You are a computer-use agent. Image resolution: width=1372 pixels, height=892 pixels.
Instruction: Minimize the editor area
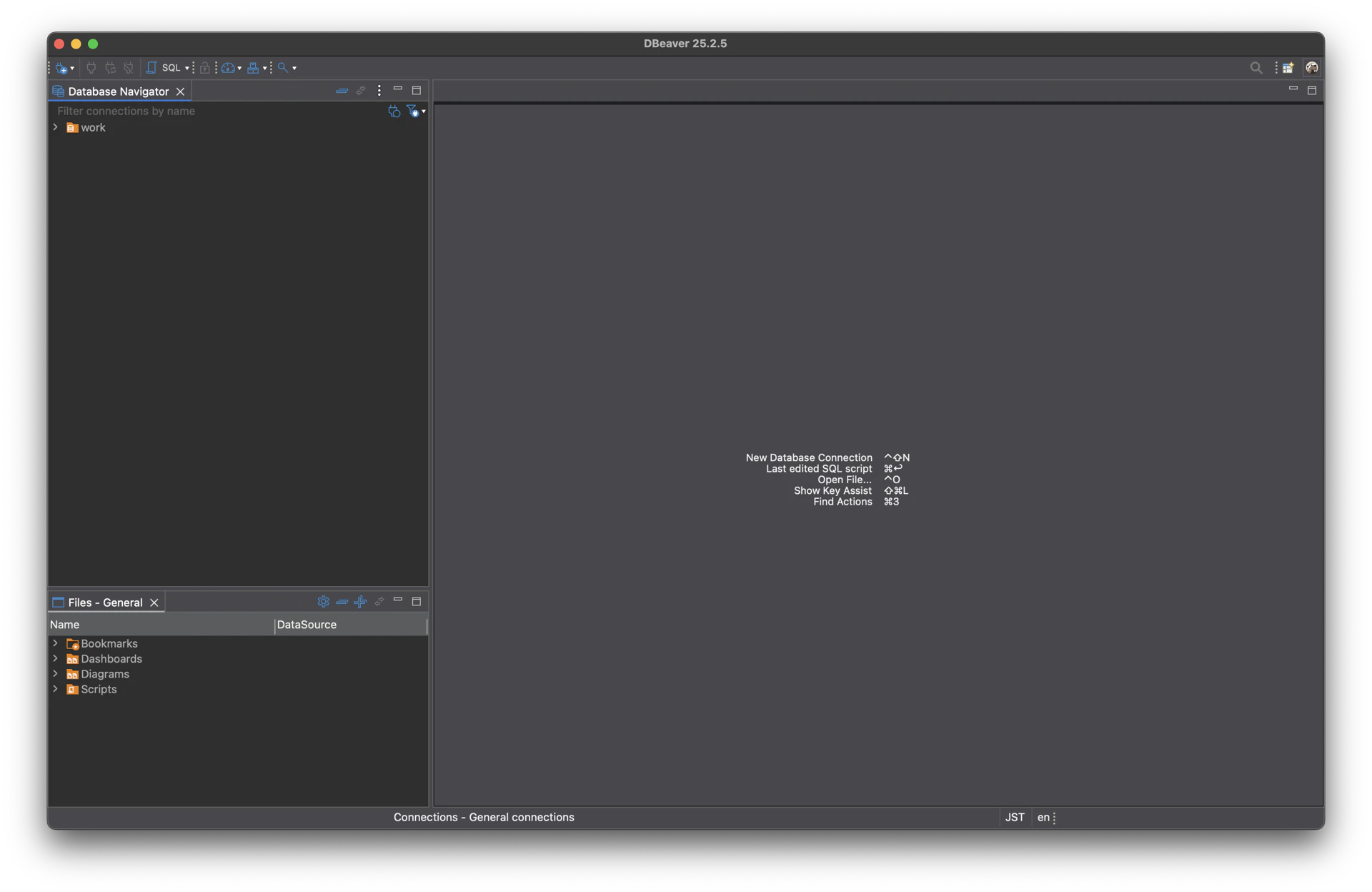pyautogui.click(x=1293, y=89)
